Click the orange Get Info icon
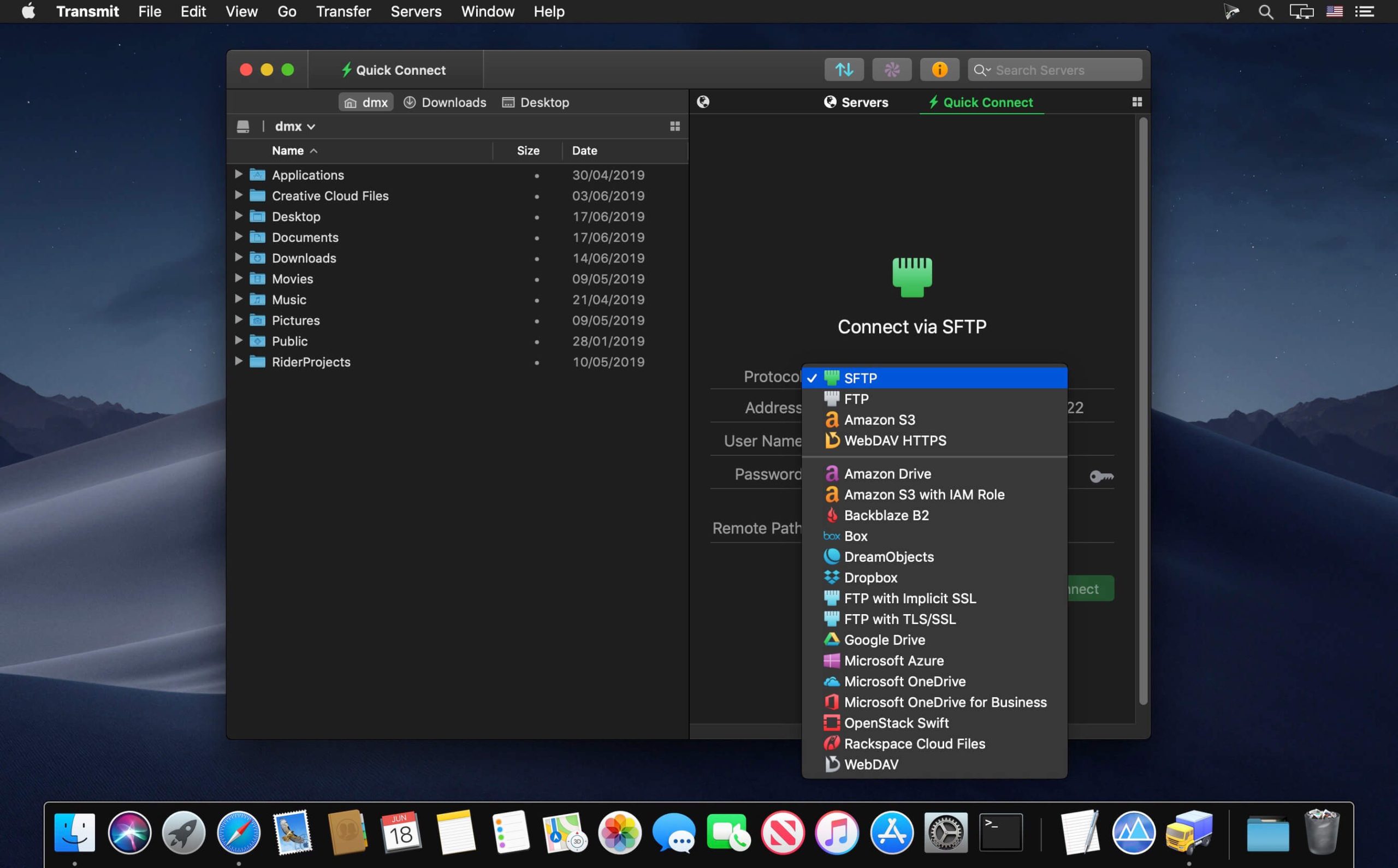This screenshot has height=868, width=1398. 940,69
